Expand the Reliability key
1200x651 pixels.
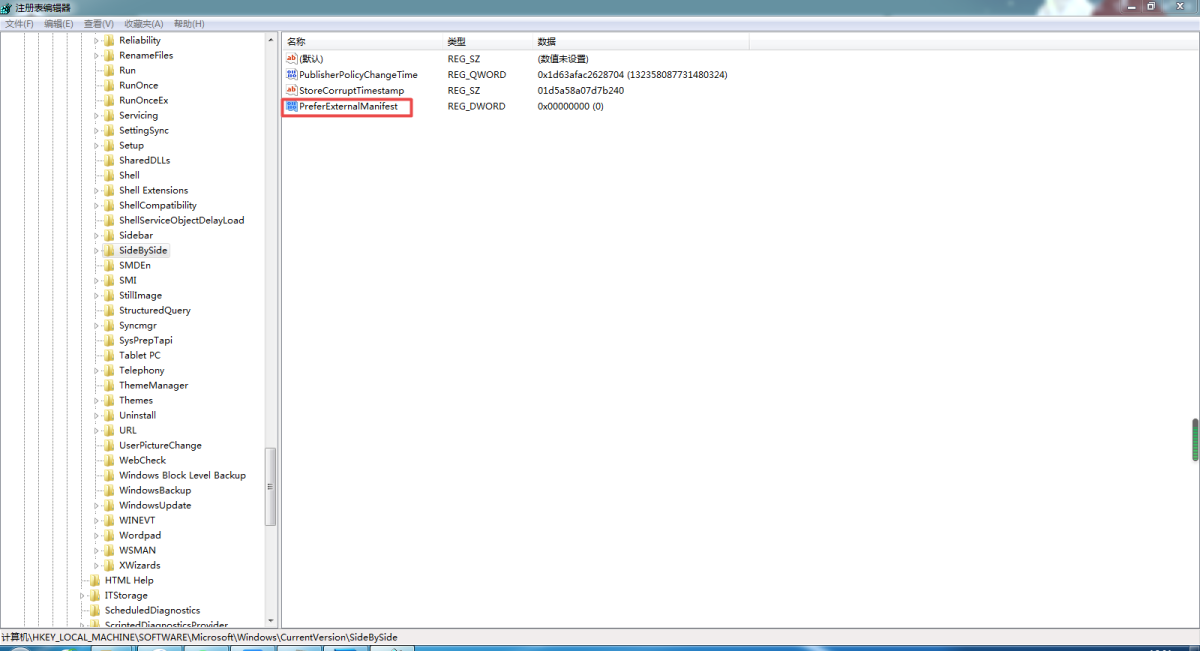[98, 40]
